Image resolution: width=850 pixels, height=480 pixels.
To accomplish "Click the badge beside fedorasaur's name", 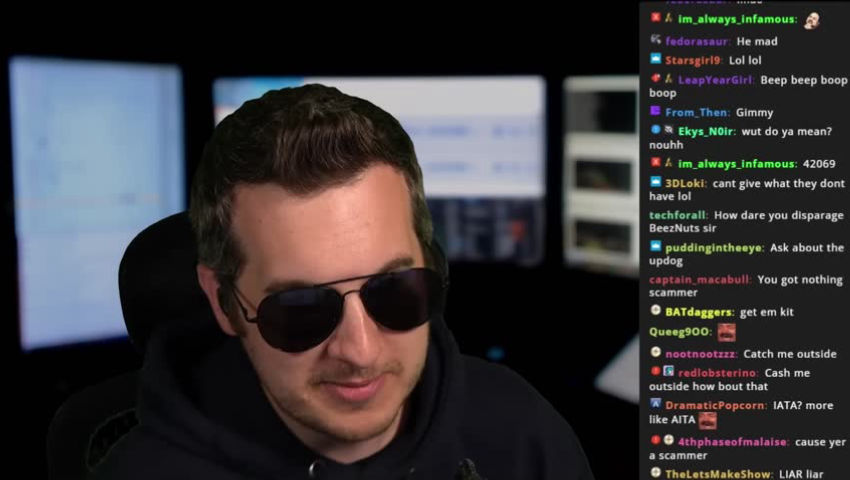I will pyautogui.click(x=655, y=40).
